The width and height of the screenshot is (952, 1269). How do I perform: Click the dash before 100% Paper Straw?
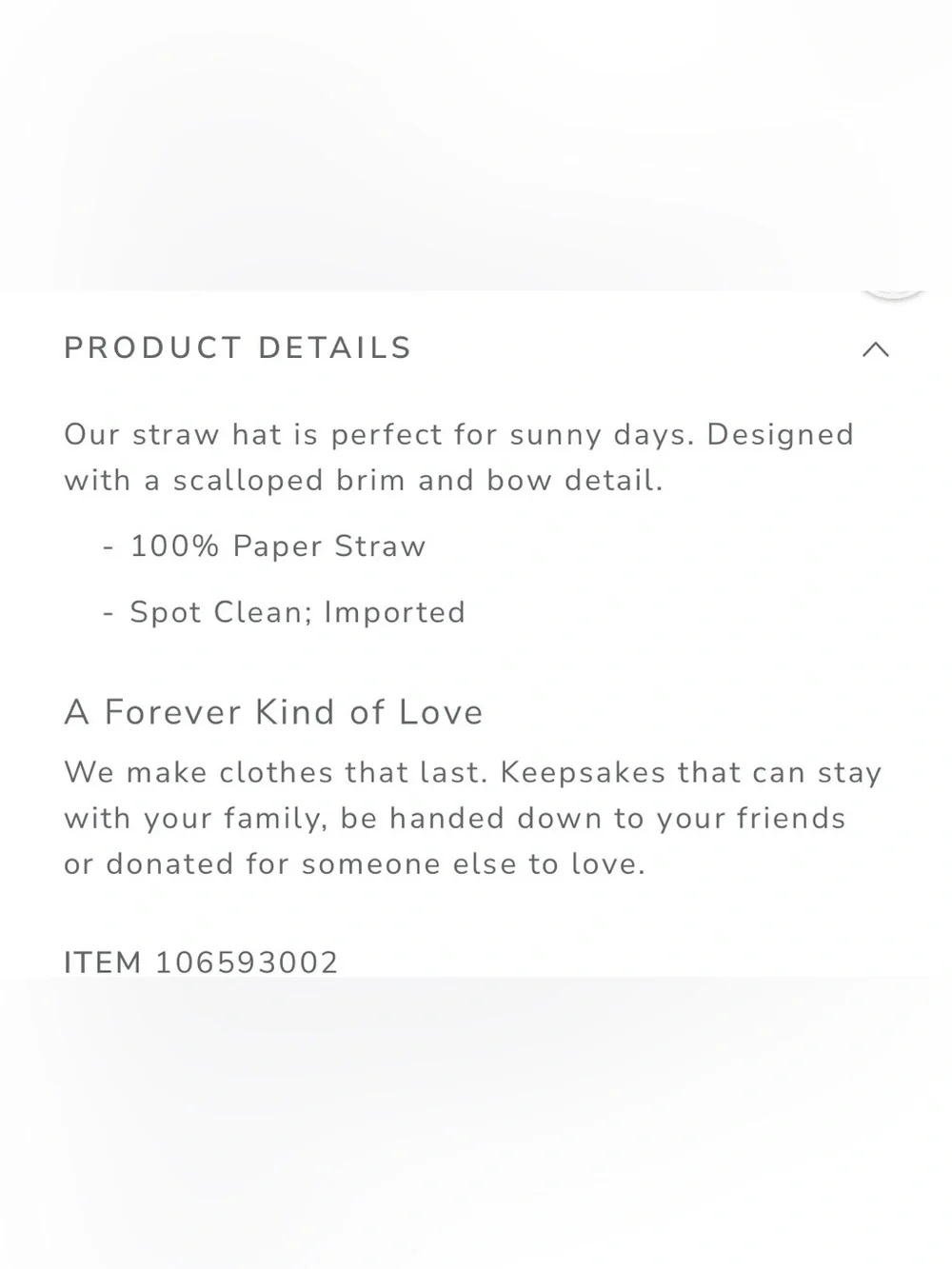coord(109,547)
